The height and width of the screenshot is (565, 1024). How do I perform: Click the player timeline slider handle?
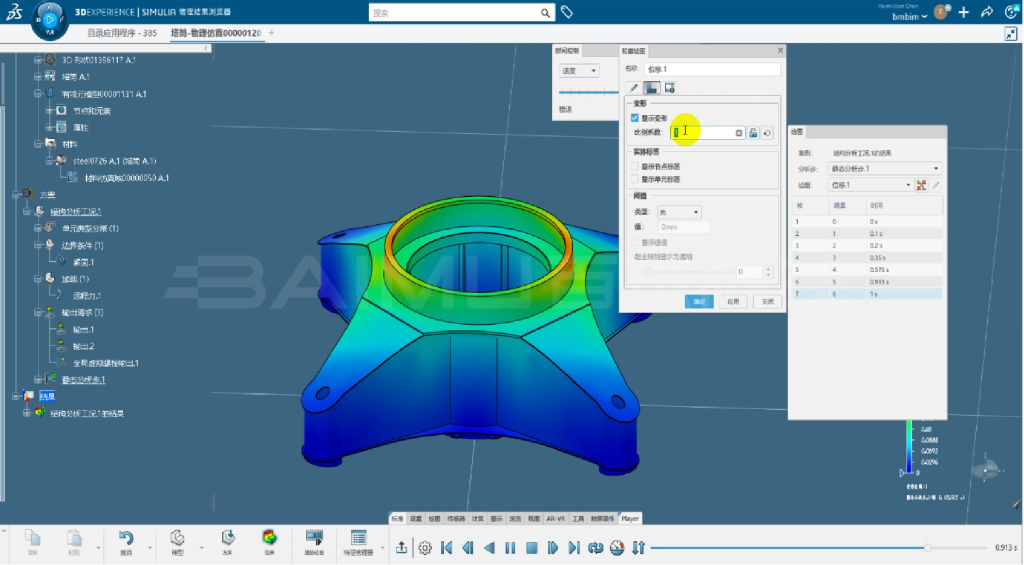click(928, 548)
